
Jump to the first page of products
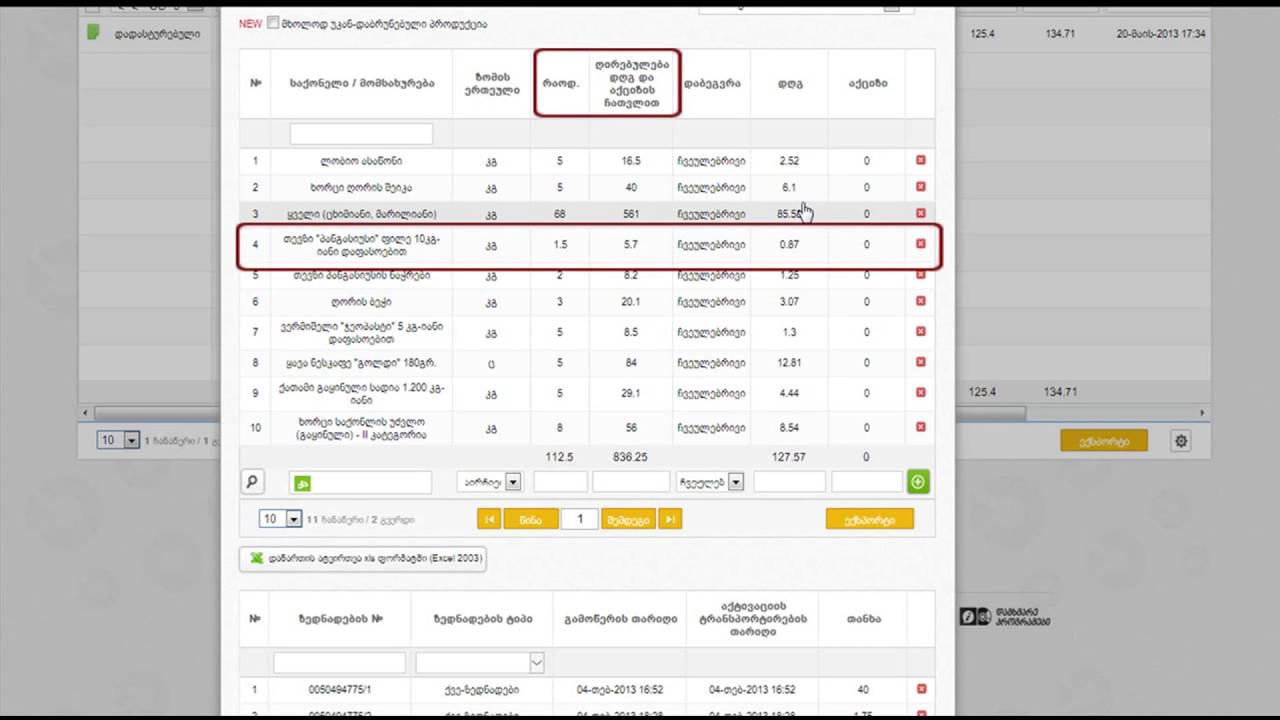click(x=489, y=520)
